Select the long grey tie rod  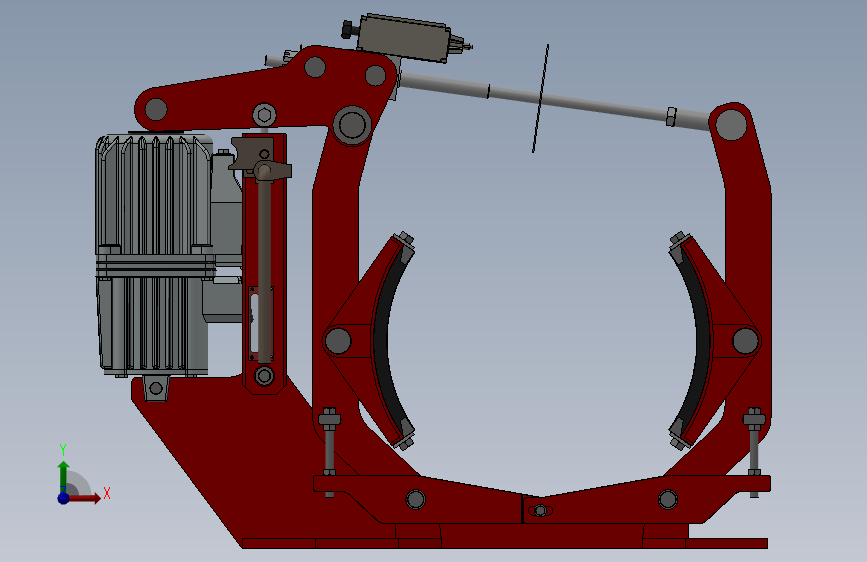[x=553, y=101]
